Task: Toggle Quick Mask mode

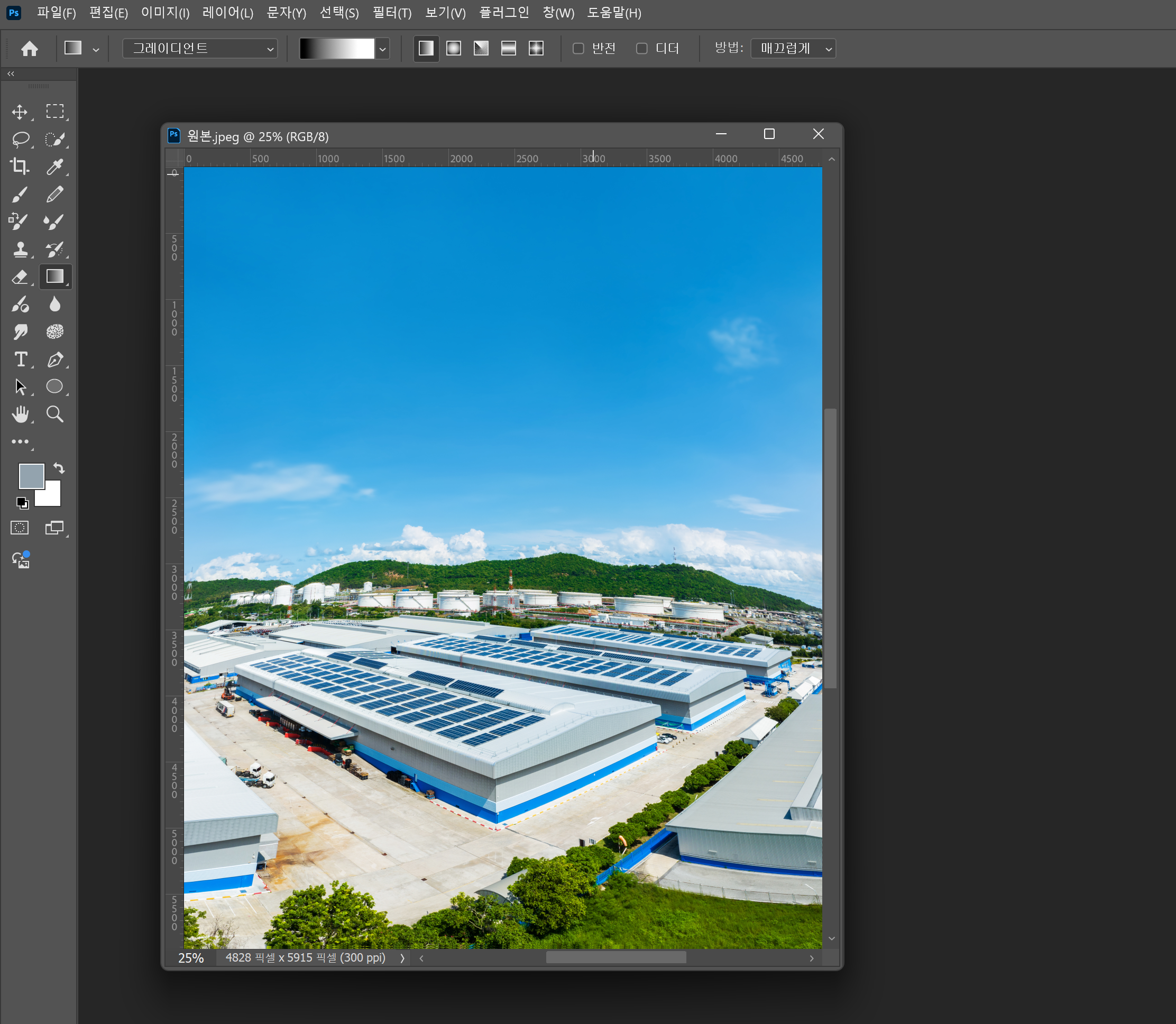Action: point(20,528)
